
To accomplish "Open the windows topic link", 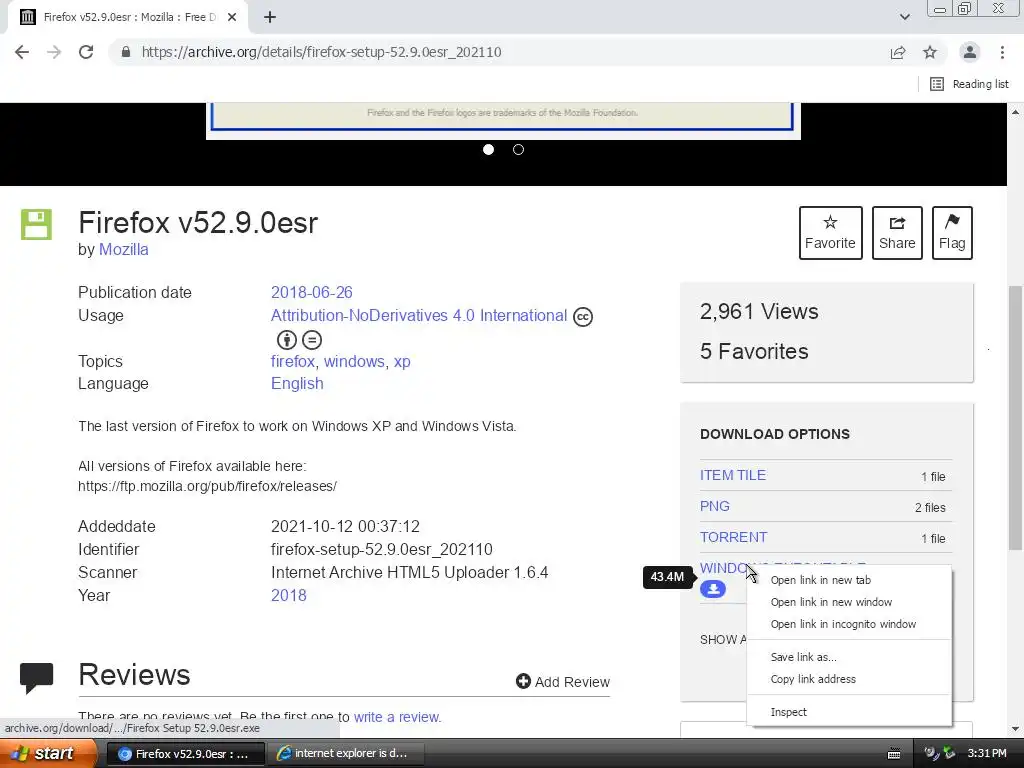I will (354, 361).
